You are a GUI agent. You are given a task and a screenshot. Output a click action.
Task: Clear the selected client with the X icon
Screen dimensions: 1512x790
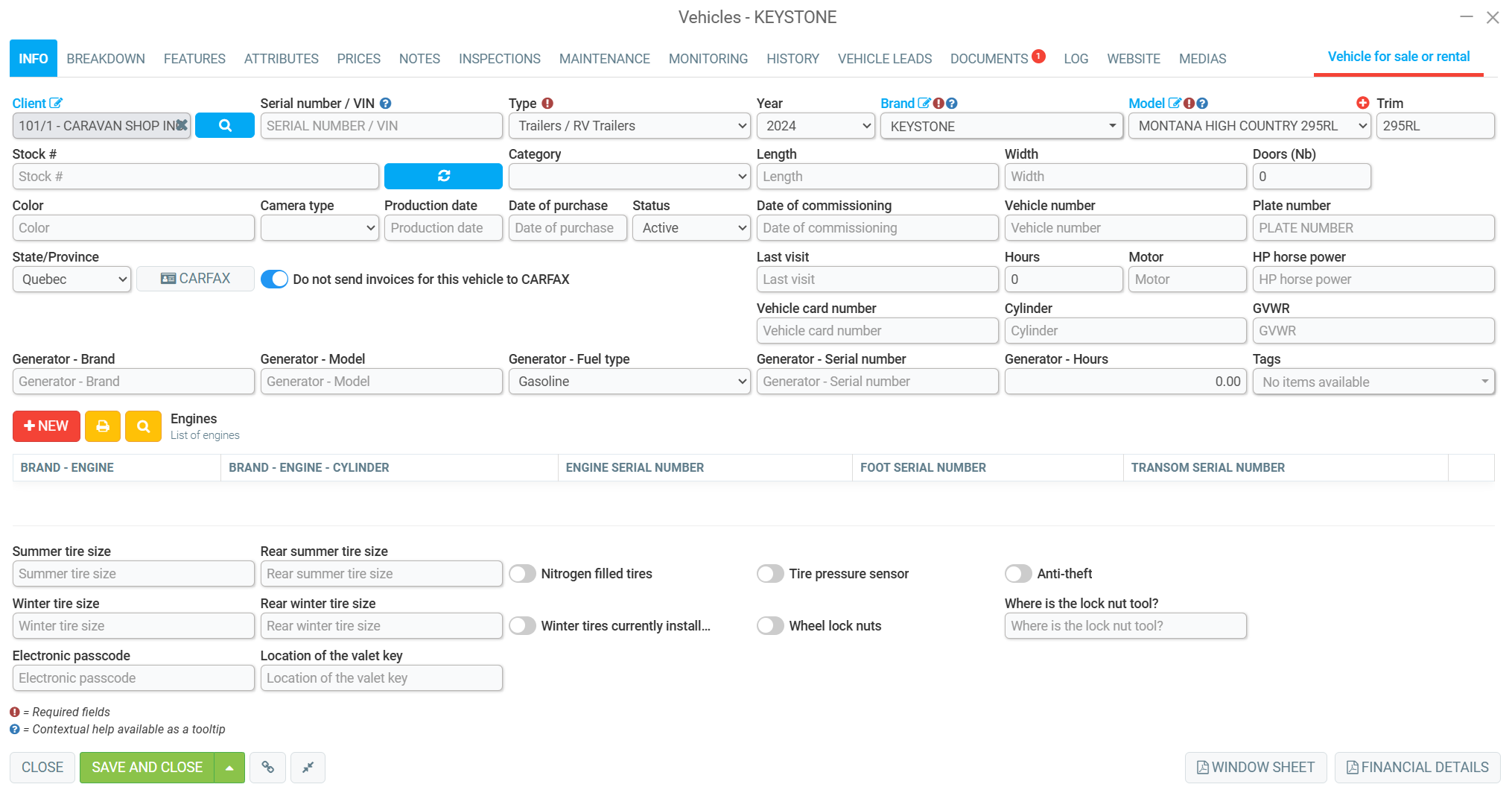(x=181, y=125)
